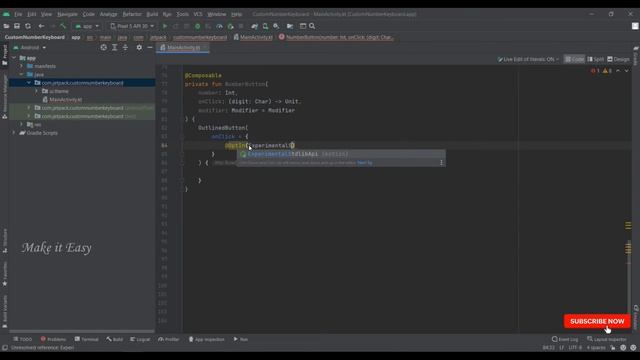
Task: Click the Debug app bug icon
Action: (x=198, y=26)
